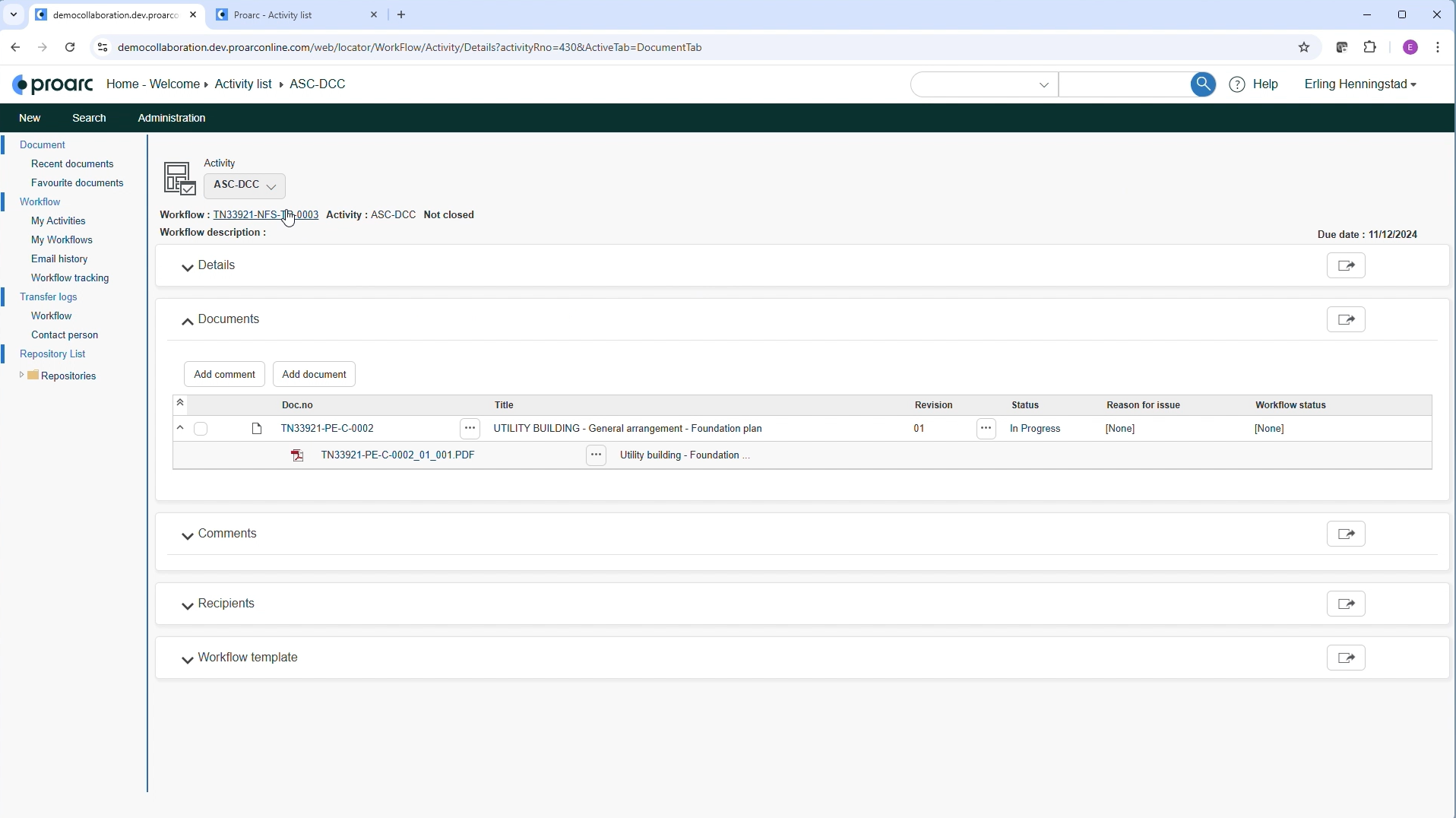Open the Help icon with question mark
This screenshot has width=1456, height=818.
click(x=1238, y=84)
